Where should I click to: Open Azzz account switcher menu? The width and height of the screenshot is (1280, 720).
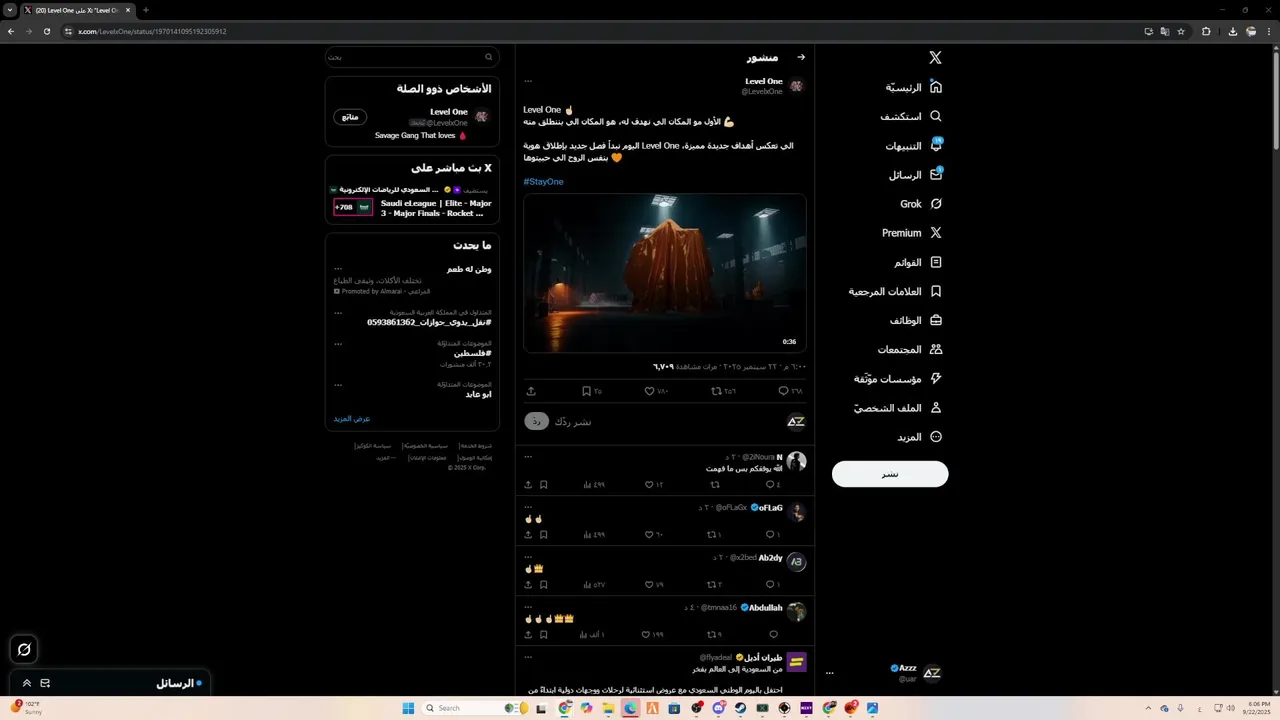pyautogui.click(x=885, y=673)
